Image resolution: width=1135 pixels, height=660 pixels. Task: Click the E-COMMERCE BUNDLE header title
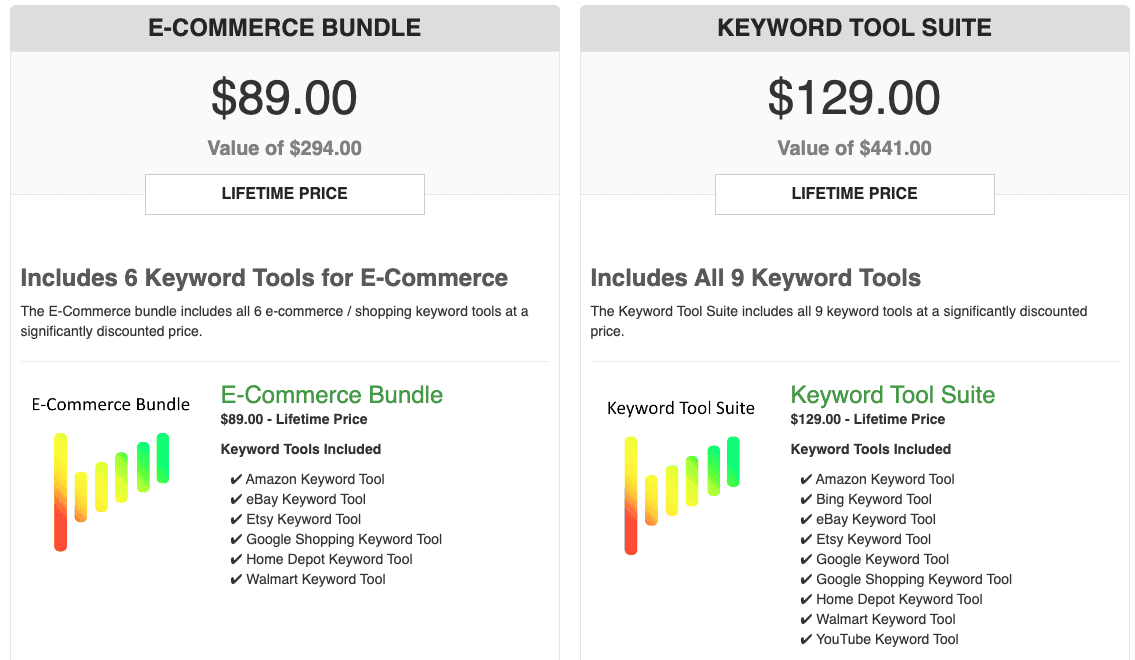pyautogui.click(x=284, y=28)
